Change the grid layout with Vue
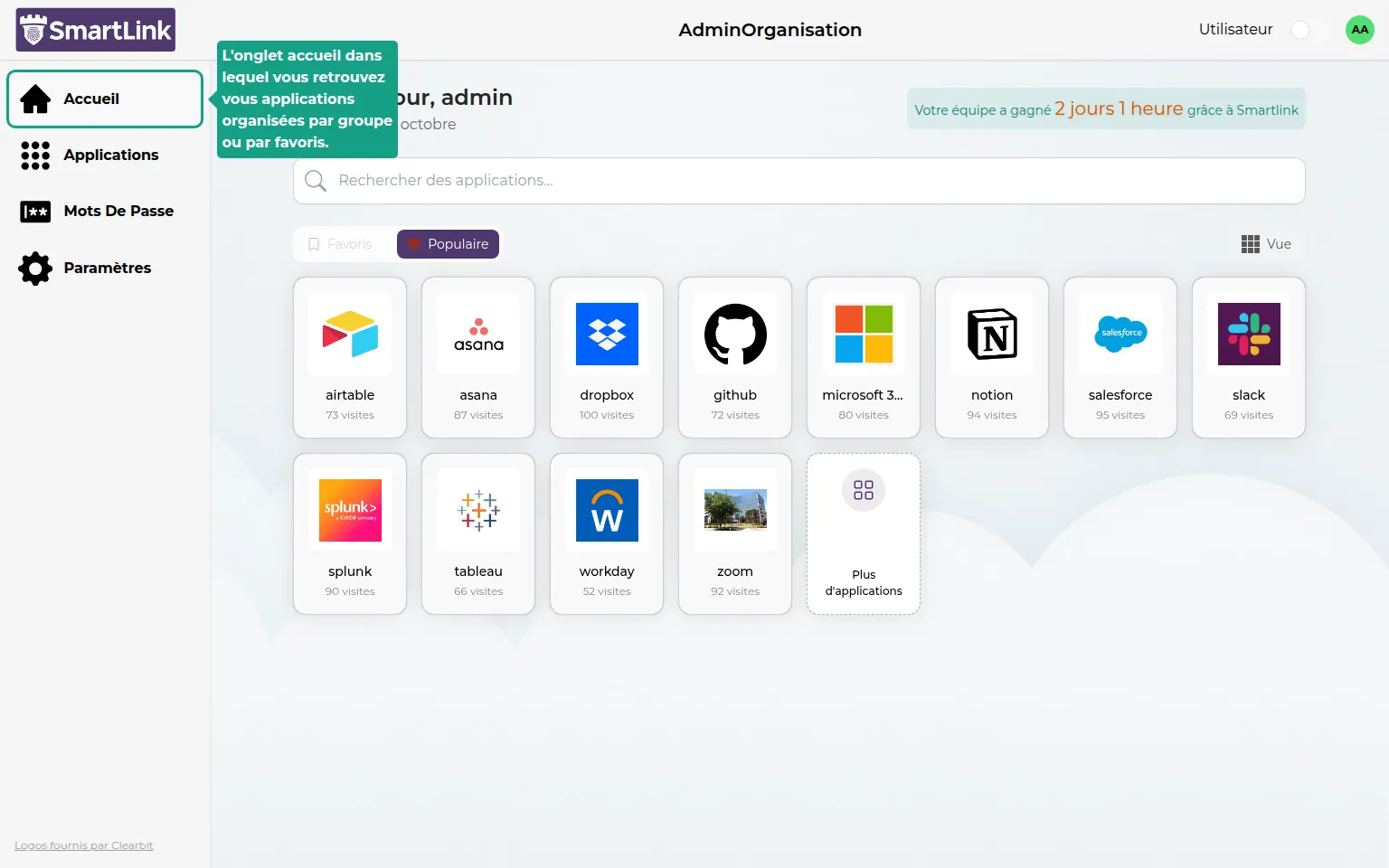Viewport: 1389px width, 868px height. [x=1266, y=244]
